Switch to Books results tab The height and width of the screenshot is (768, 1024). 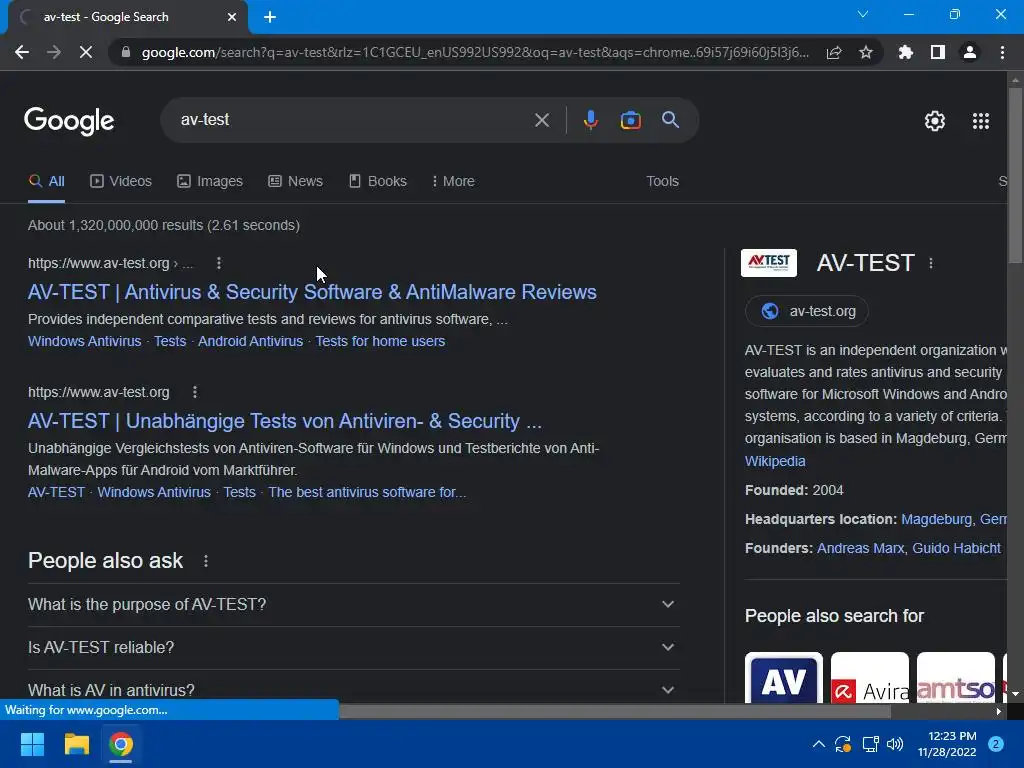377,181
